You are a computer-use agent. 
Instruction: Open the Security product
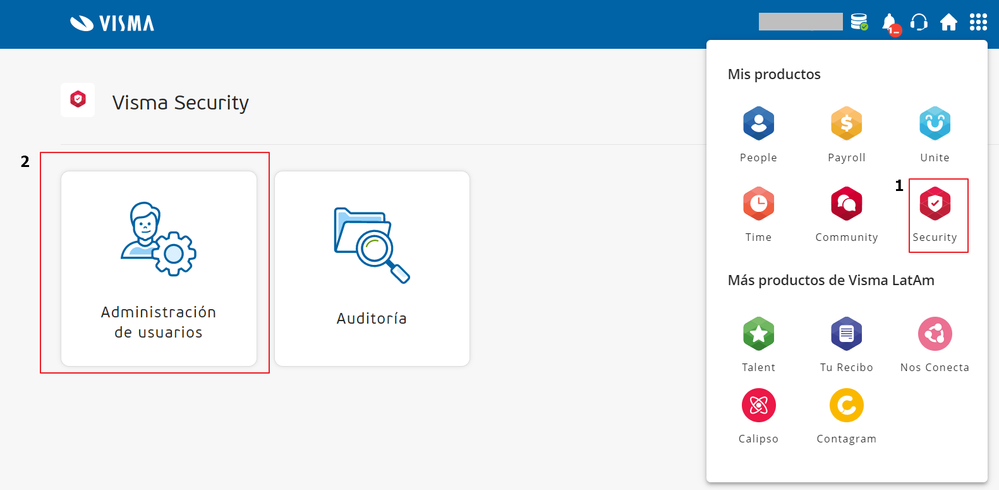[935, 215]
